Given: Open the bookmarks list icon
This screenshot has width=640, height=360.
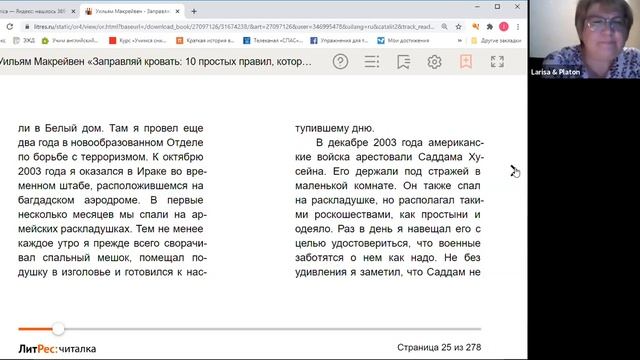Looking at the screenshot, I should coord(403,62).
